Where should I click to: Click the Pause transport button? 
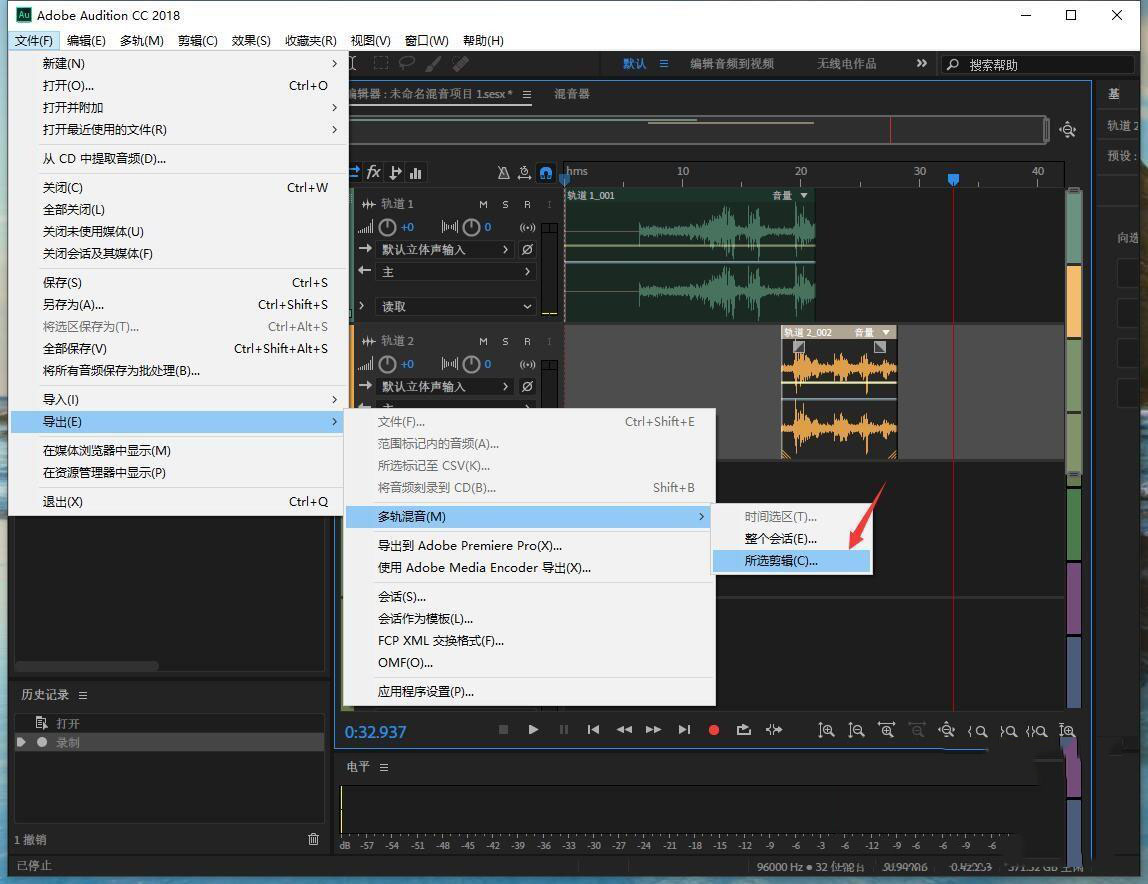tap(564, 729)
